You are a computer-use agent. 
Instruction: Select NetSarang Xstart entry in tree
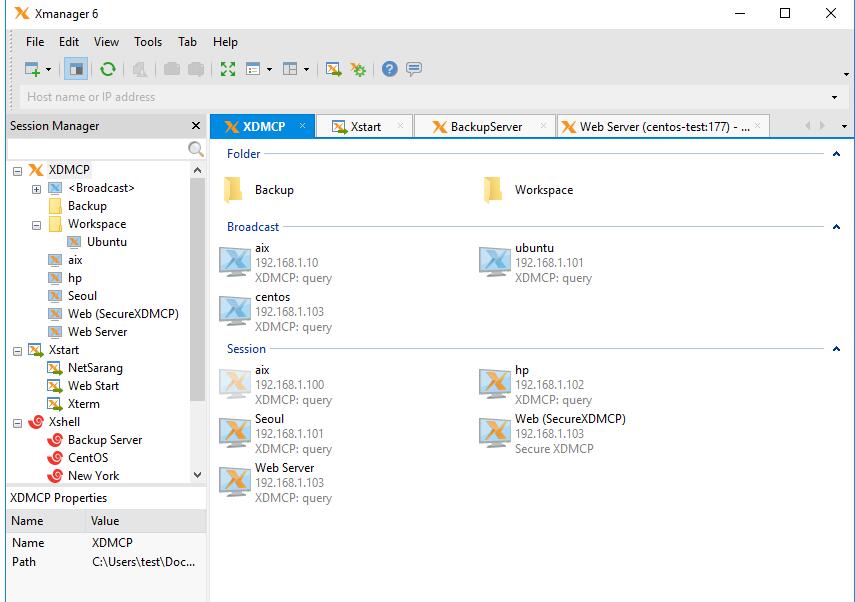pos(95,368)
